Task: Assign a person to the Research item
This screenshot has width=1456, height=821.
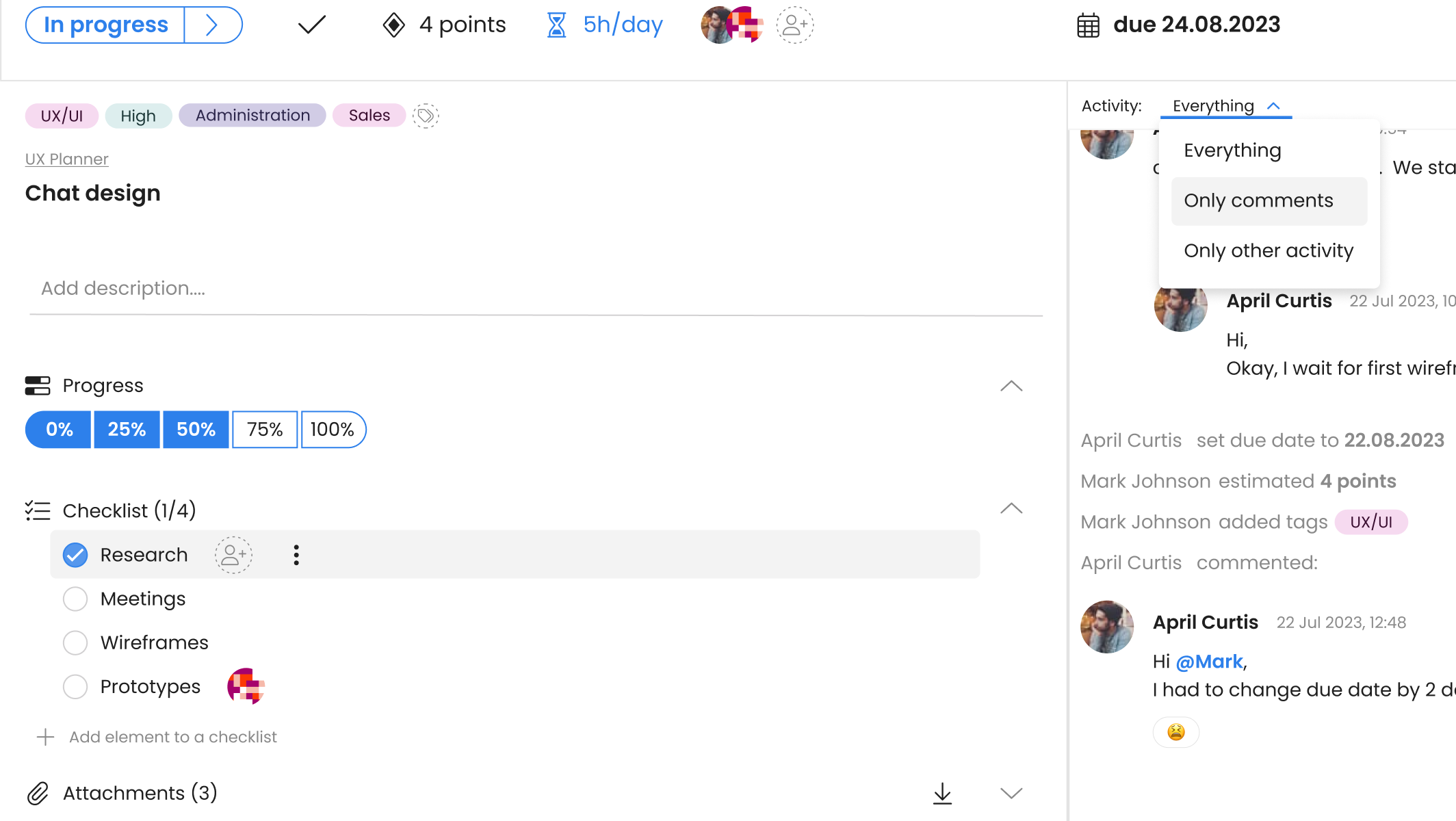Action: click(x=233, y=555)
